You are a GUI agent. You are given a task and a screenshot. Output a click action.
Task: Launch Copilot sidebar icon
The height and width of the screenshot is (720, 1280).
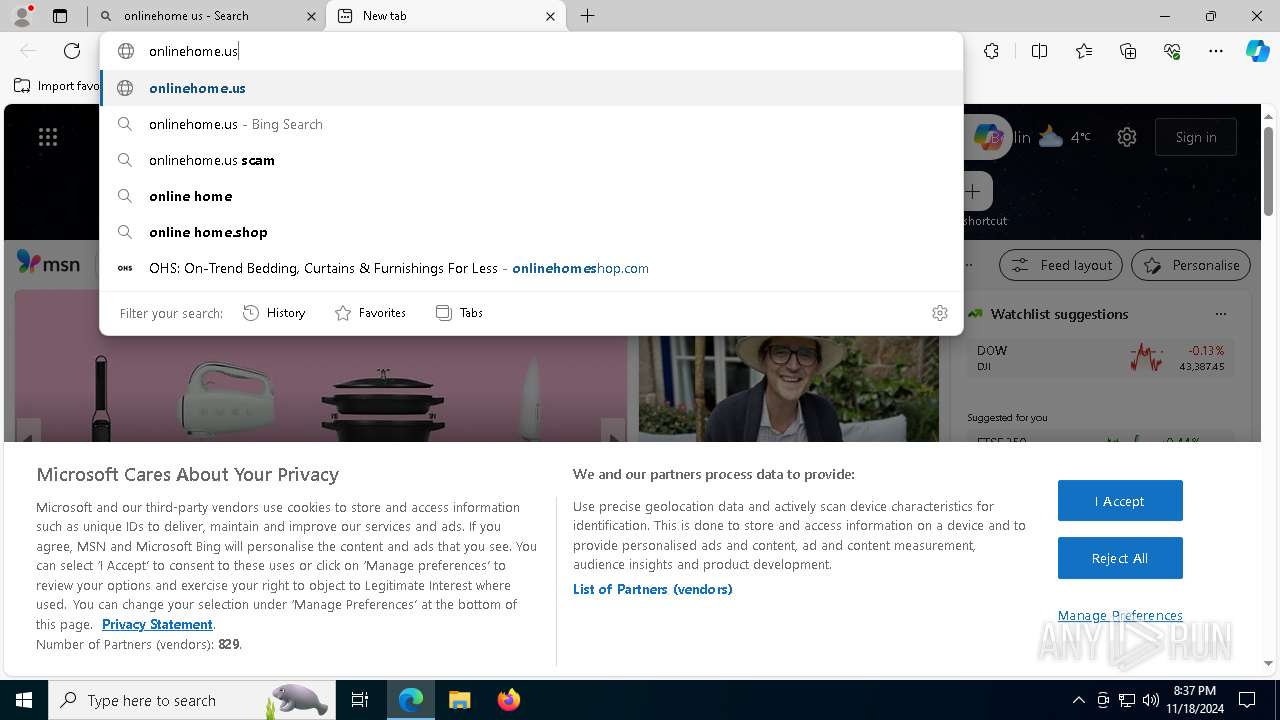point(1257,51)
